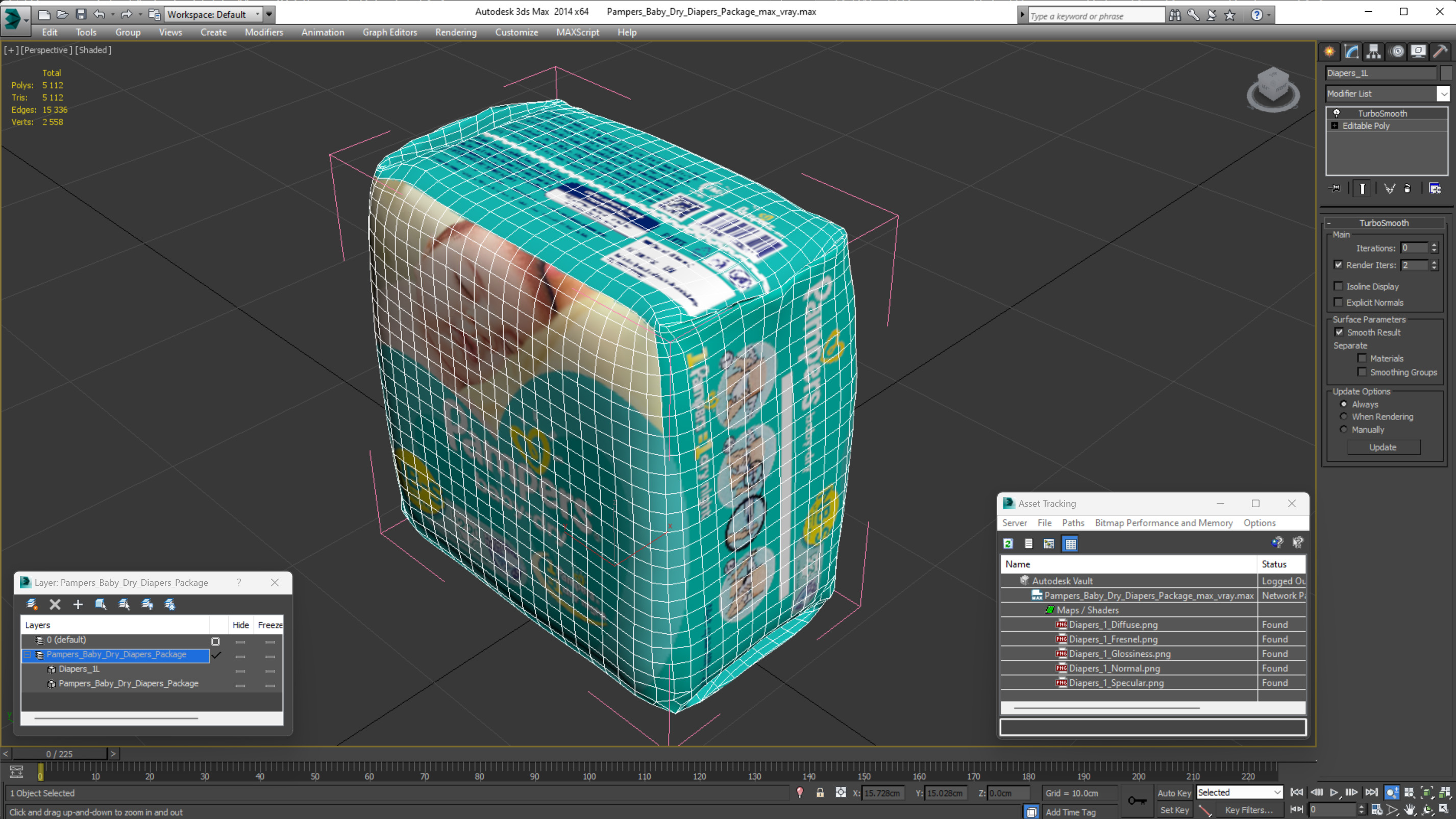The width and height of the screenshot is (1456, 819).
Task: Open the Create command panel tab
Action: (x=1329, y=52)
